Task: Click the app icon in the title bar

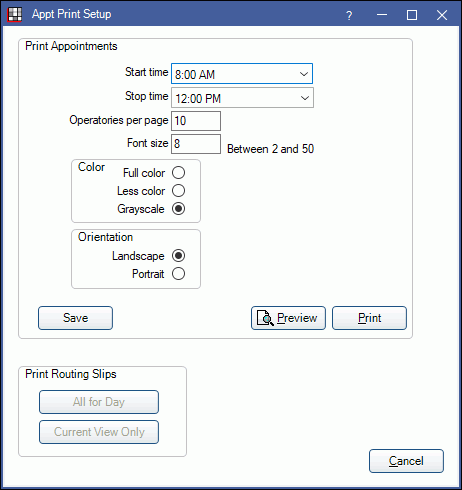Action: (x=14, y=14)
